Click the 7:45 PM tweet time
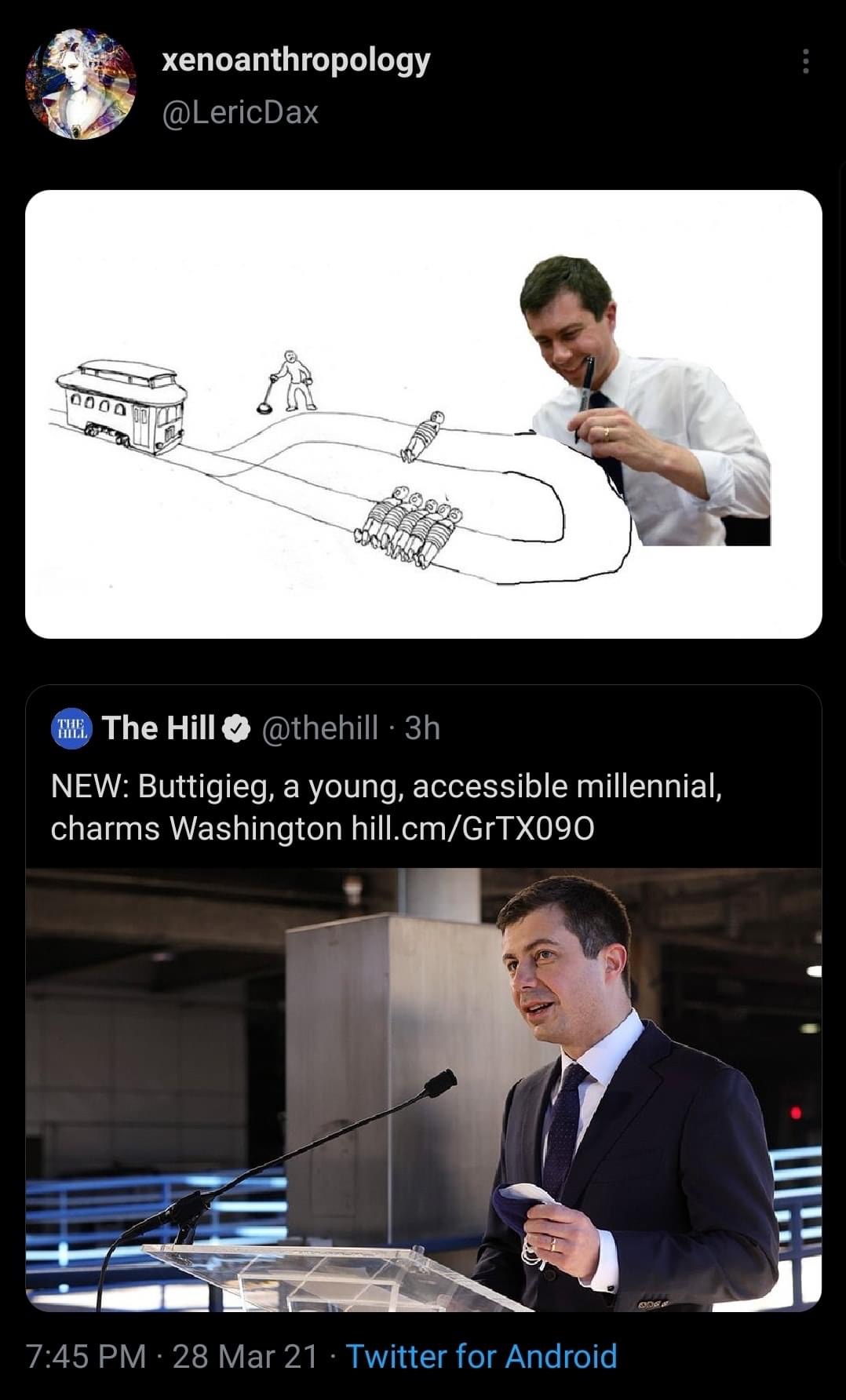846x1400 pixels. point(86,1356)
